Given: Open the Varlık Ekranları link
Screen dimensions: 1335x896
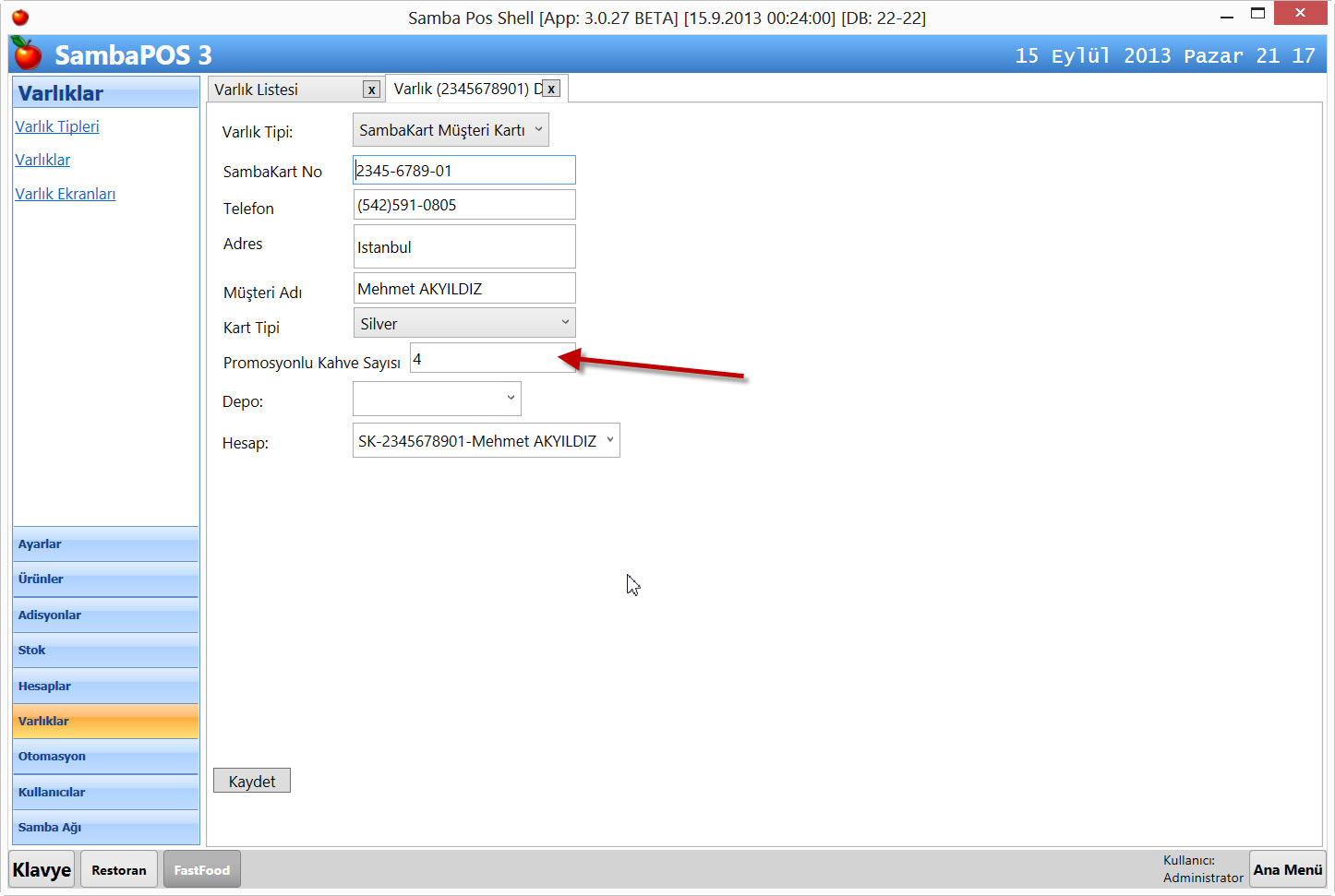Looking at the screenshot, I should point(66,194).
